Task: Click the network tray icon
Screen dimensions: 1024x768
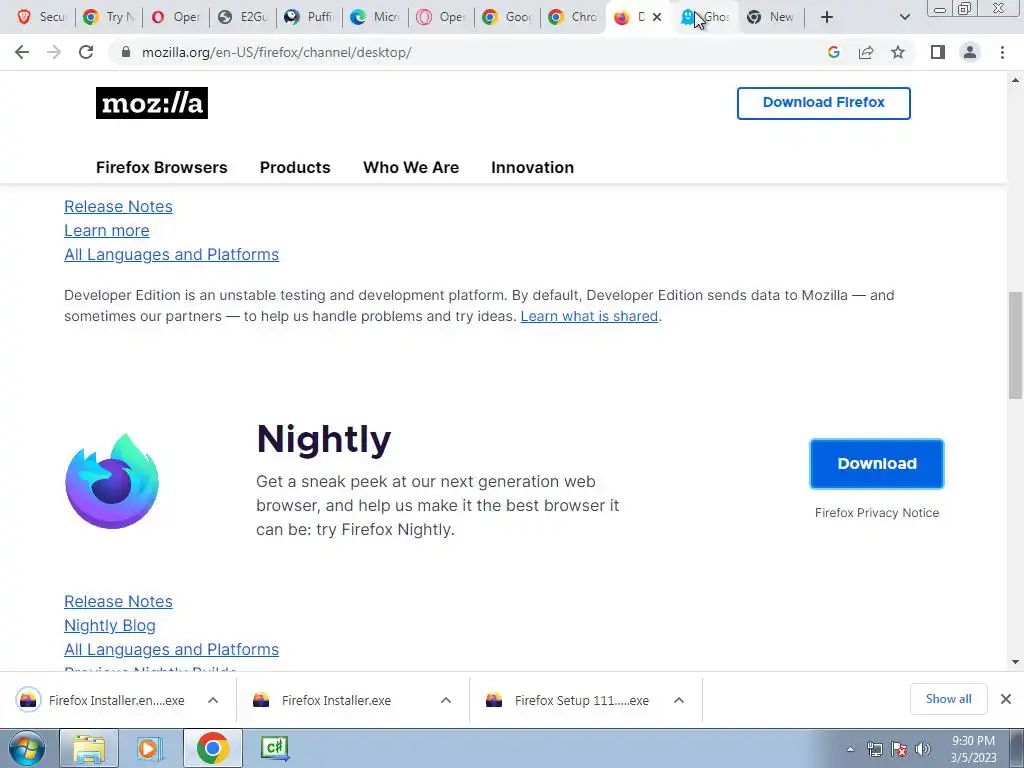Action: pyautogui.click(x=874, y=749)
